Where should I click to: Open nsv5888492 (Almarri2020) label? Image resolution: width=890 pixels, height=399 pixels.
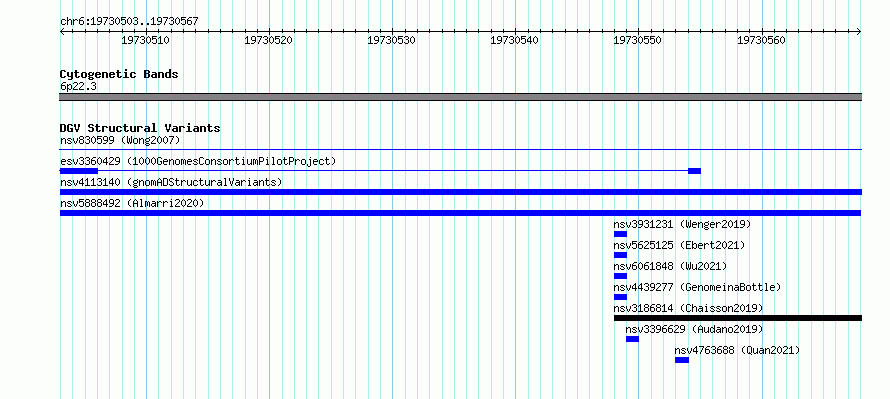(x=132, y=203)
